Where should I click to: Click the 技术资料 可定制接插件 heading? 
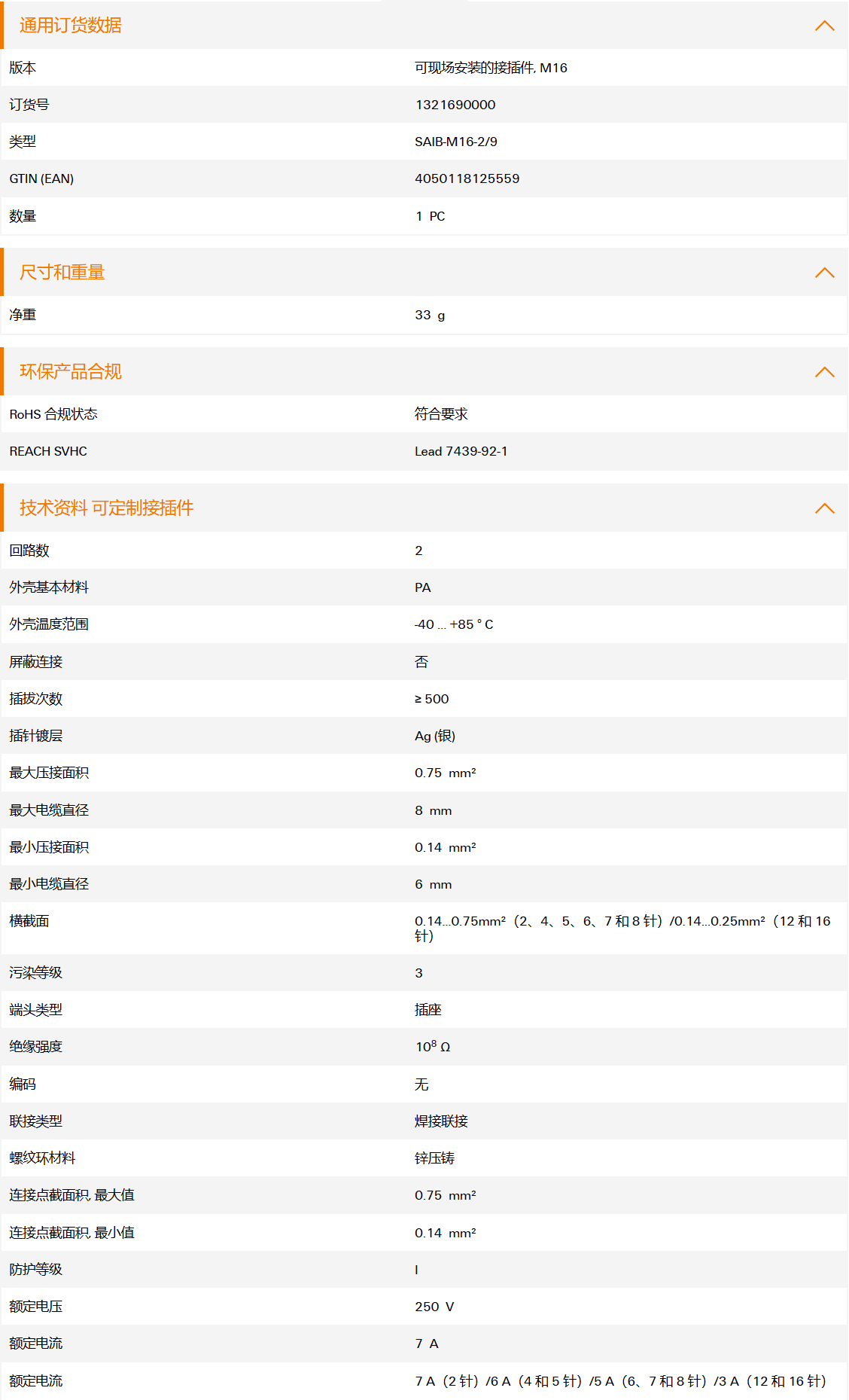coord(106,508)
